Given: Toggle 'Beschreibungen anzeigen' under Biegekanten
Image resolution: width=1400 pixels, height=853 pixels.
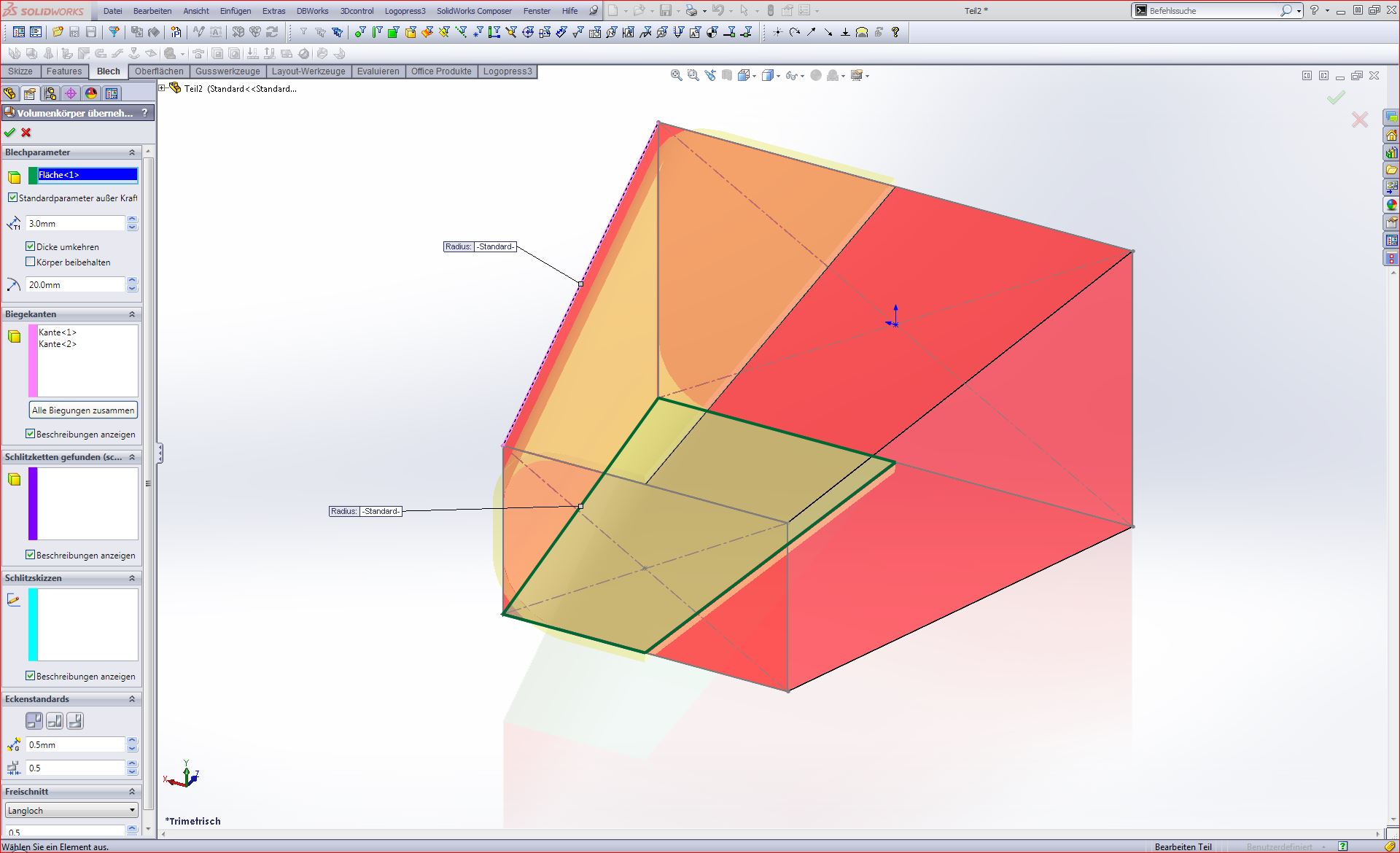Looking at the screenshot, I should pyautogui.click(x=31, y=434).
